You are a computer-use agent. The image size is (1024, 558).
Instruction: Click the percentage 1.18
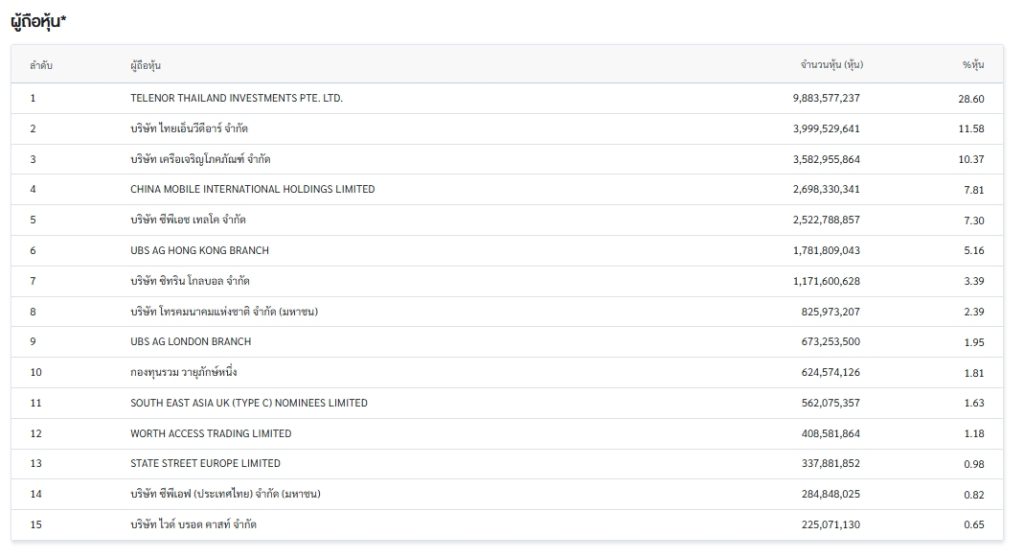pyautogui.click(x=974, y=434)
